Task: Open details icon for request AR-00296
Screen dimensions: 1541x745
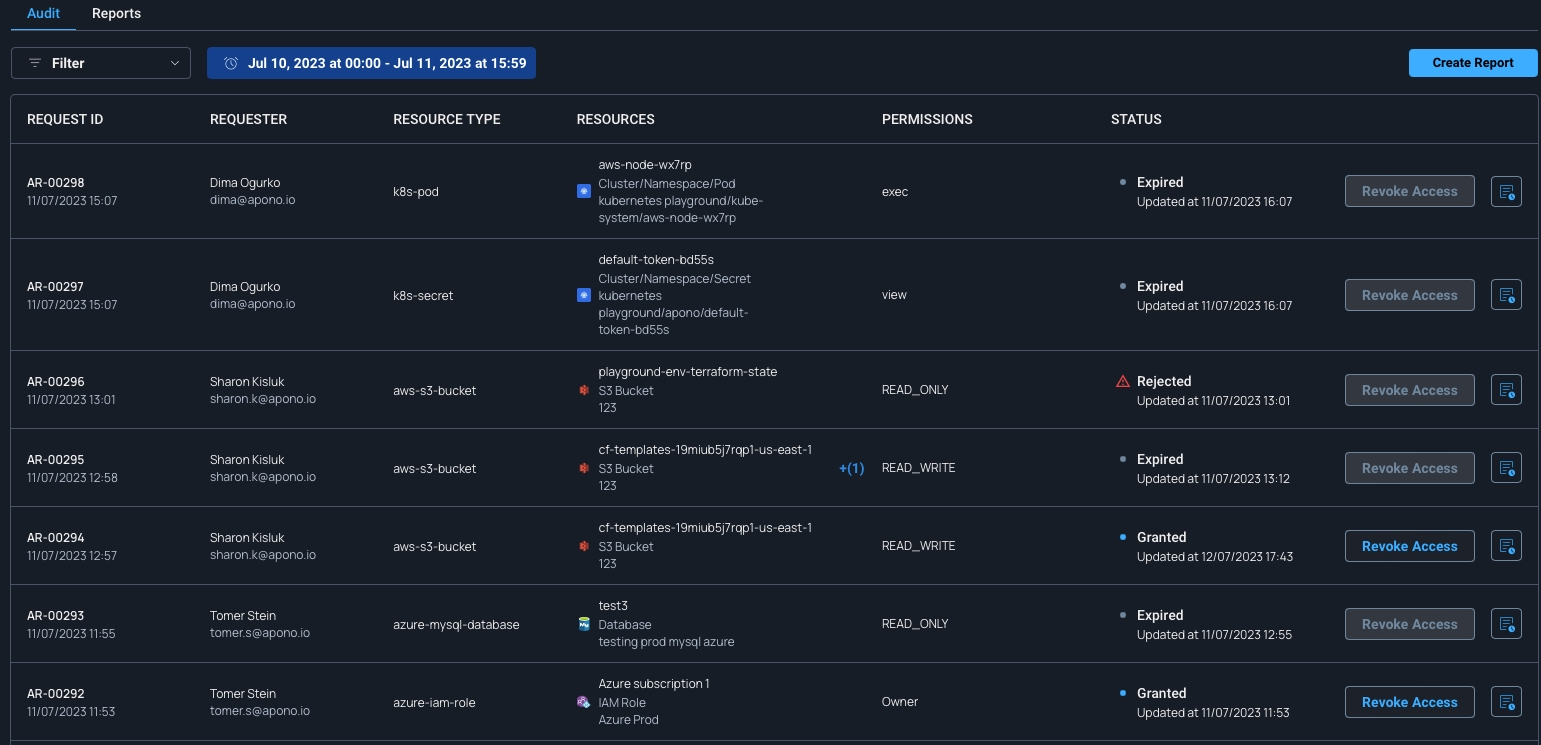Action: point(1506,390)
